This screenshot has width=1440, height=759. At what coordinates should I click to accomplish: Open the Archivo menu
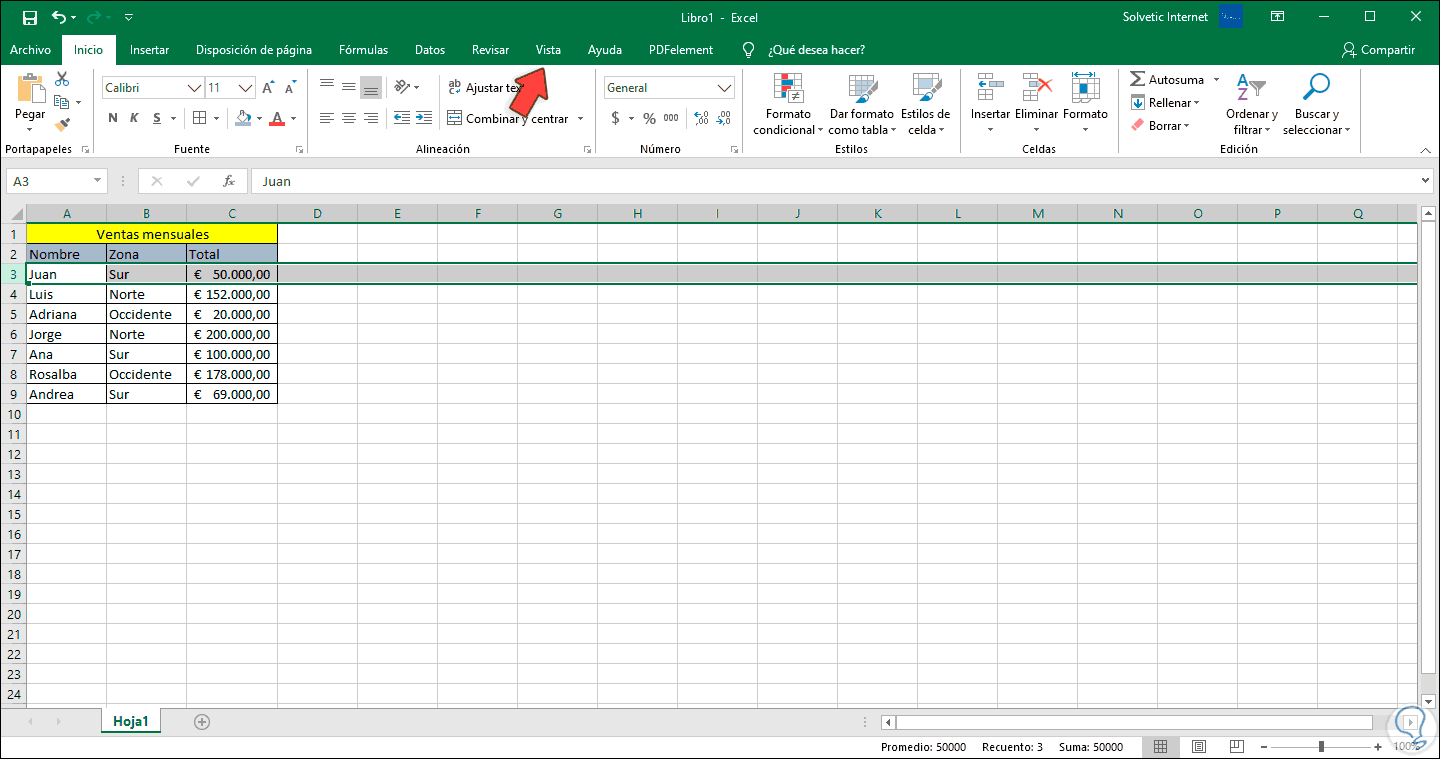[30, 50]
